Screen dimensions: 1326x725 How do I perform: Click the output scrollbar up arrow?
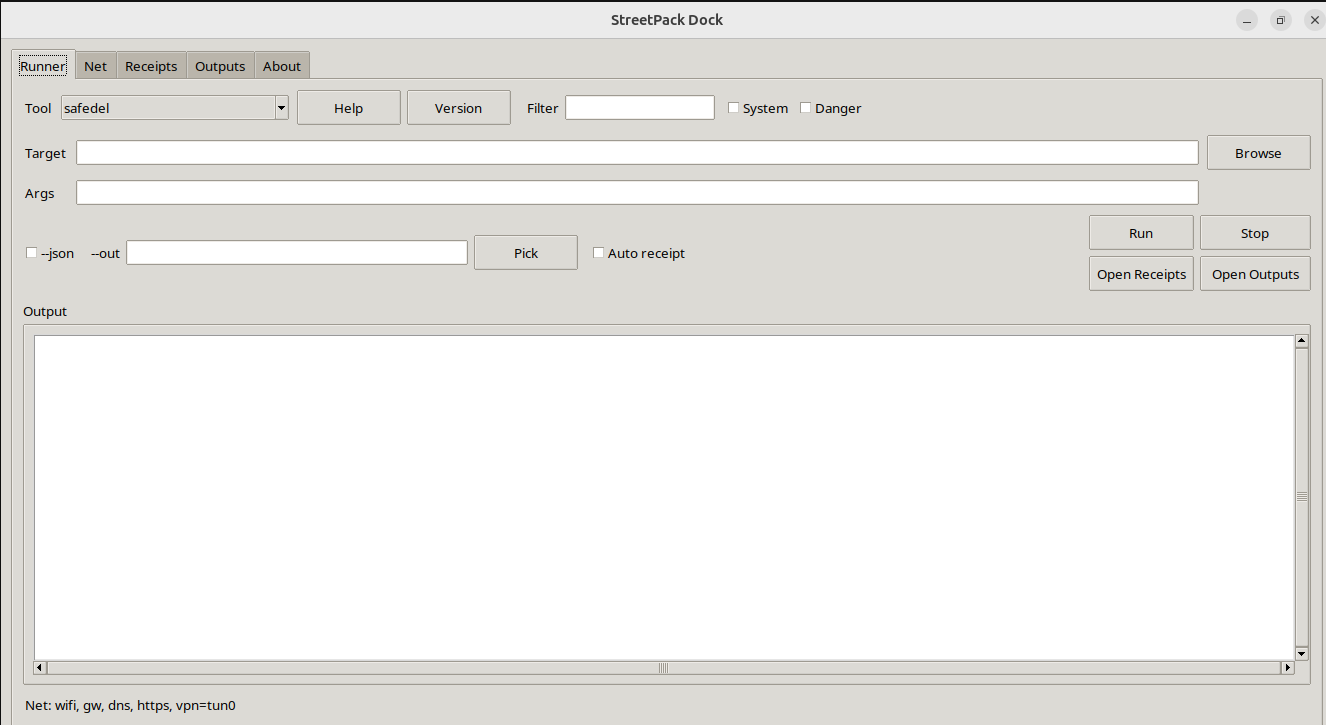(x=1301, y=341)
